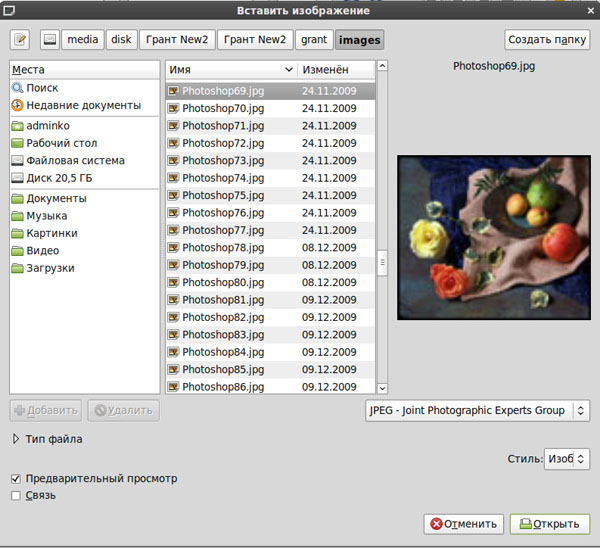The width and height of the screenshot is (600, 548).
Task: Select Photoshop82.jpg in file list
Action: [271, 317]
